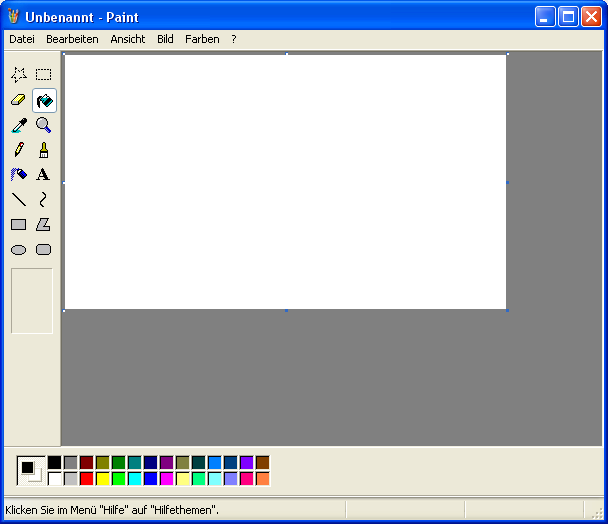Pick the pure blue color swatch

click(x=151, y=479)
